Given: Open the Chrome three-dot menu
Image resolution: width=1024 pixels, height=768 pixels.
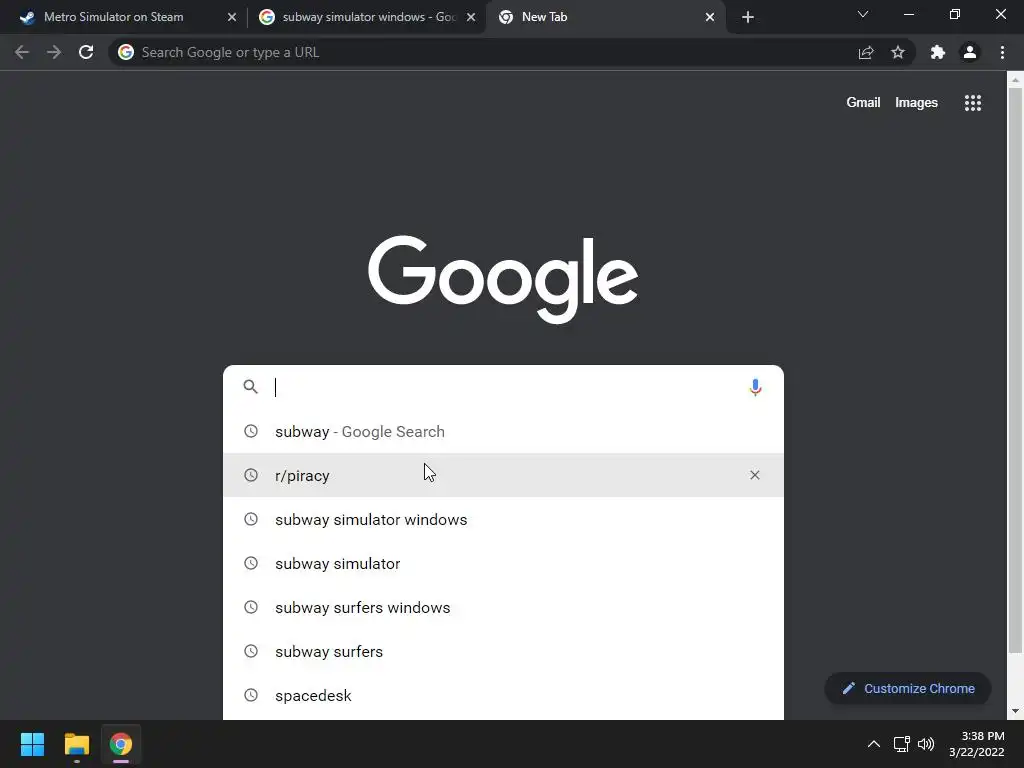Looking at the screenshot, I should (x=1002, y=52).
